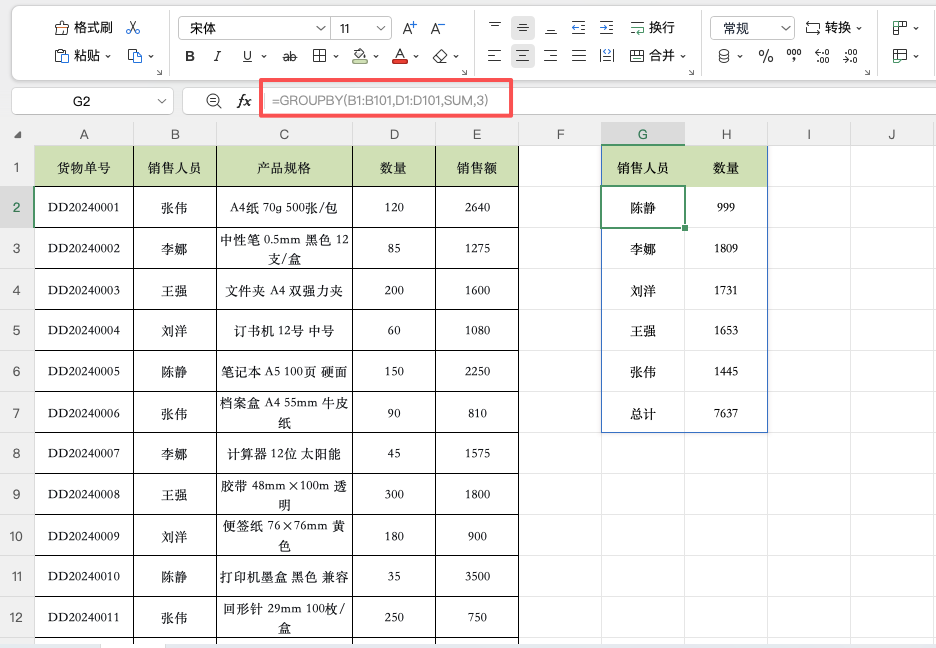Click the select-all corner triangle
936x648 pixels.
pos(17,134)
